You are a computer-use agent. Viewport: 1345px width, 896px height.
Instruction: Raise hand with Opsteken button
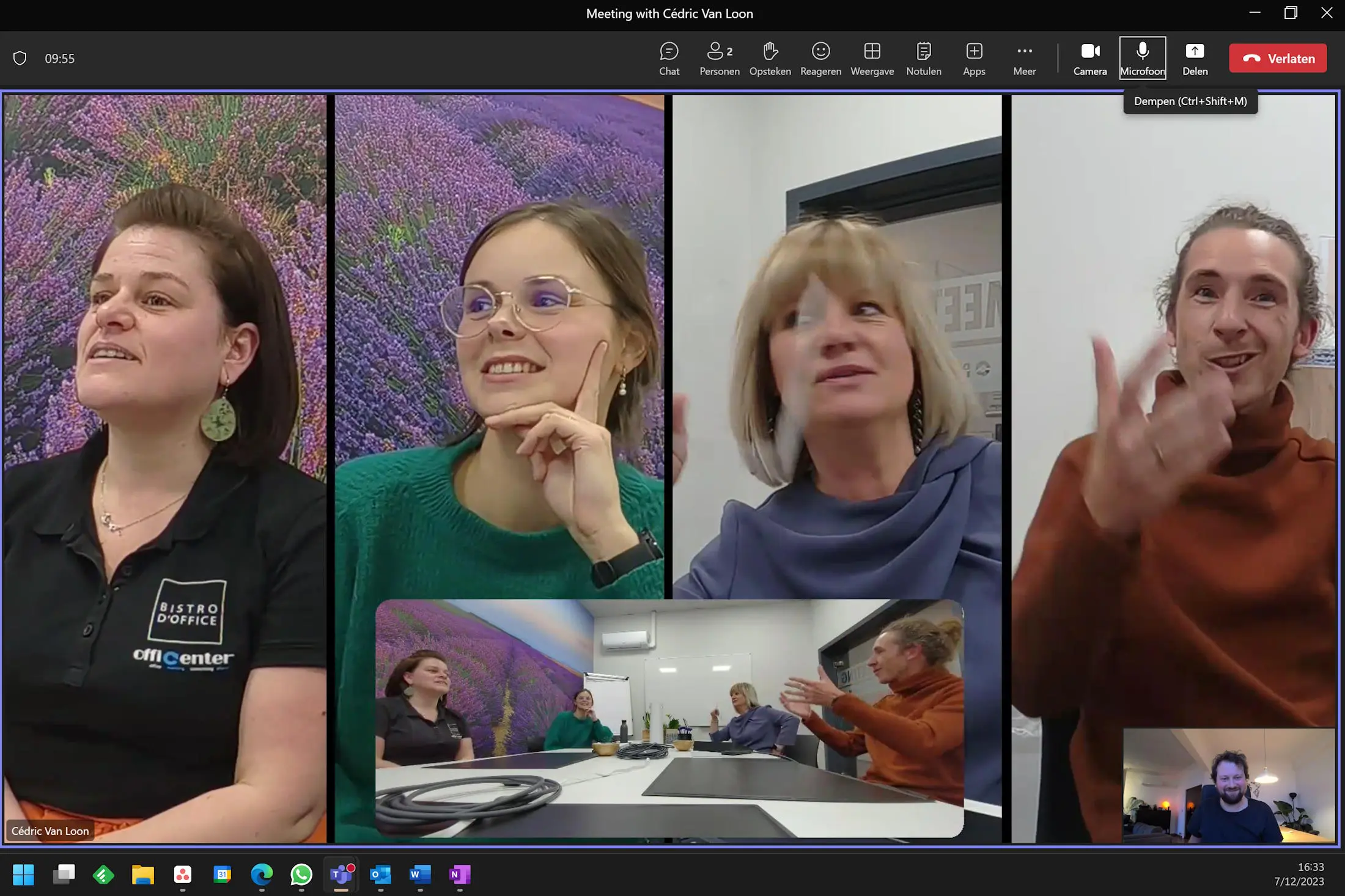click(x=770, y=59)
